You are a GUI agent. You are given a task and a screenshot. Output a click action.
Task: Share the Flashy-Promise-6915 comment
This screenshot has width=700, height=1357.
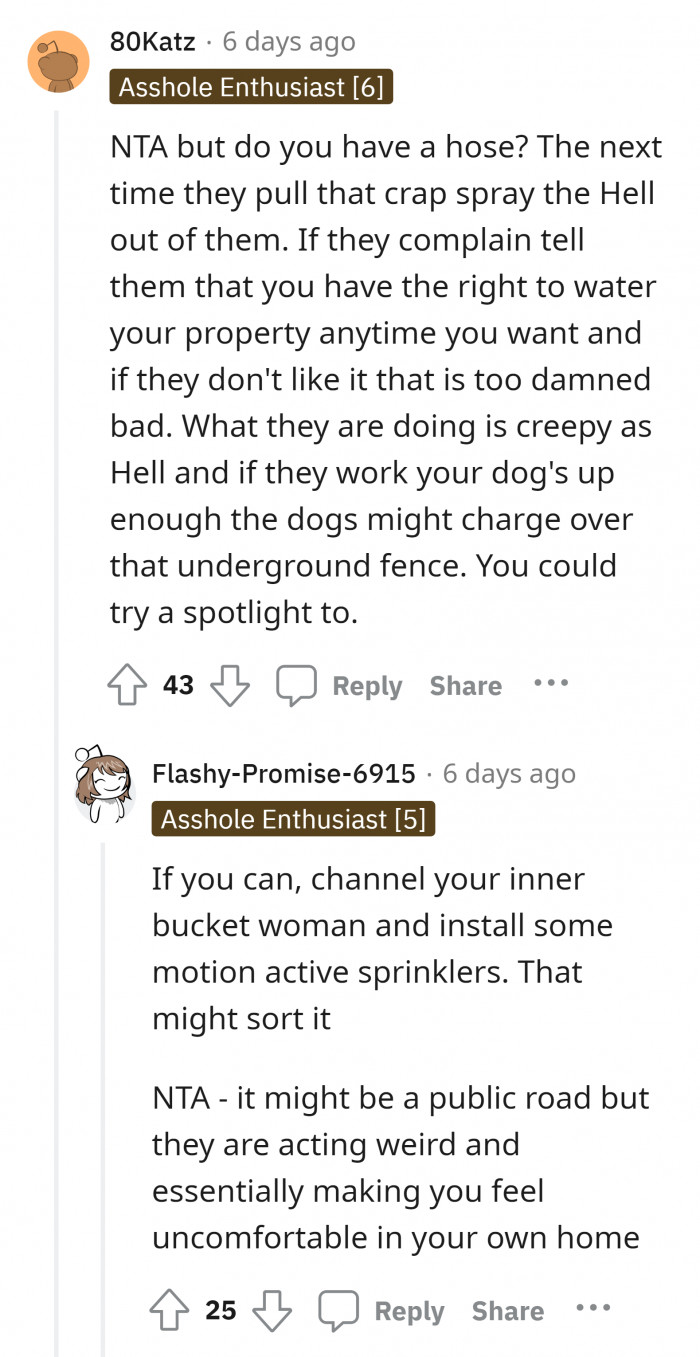(507, 1311)
